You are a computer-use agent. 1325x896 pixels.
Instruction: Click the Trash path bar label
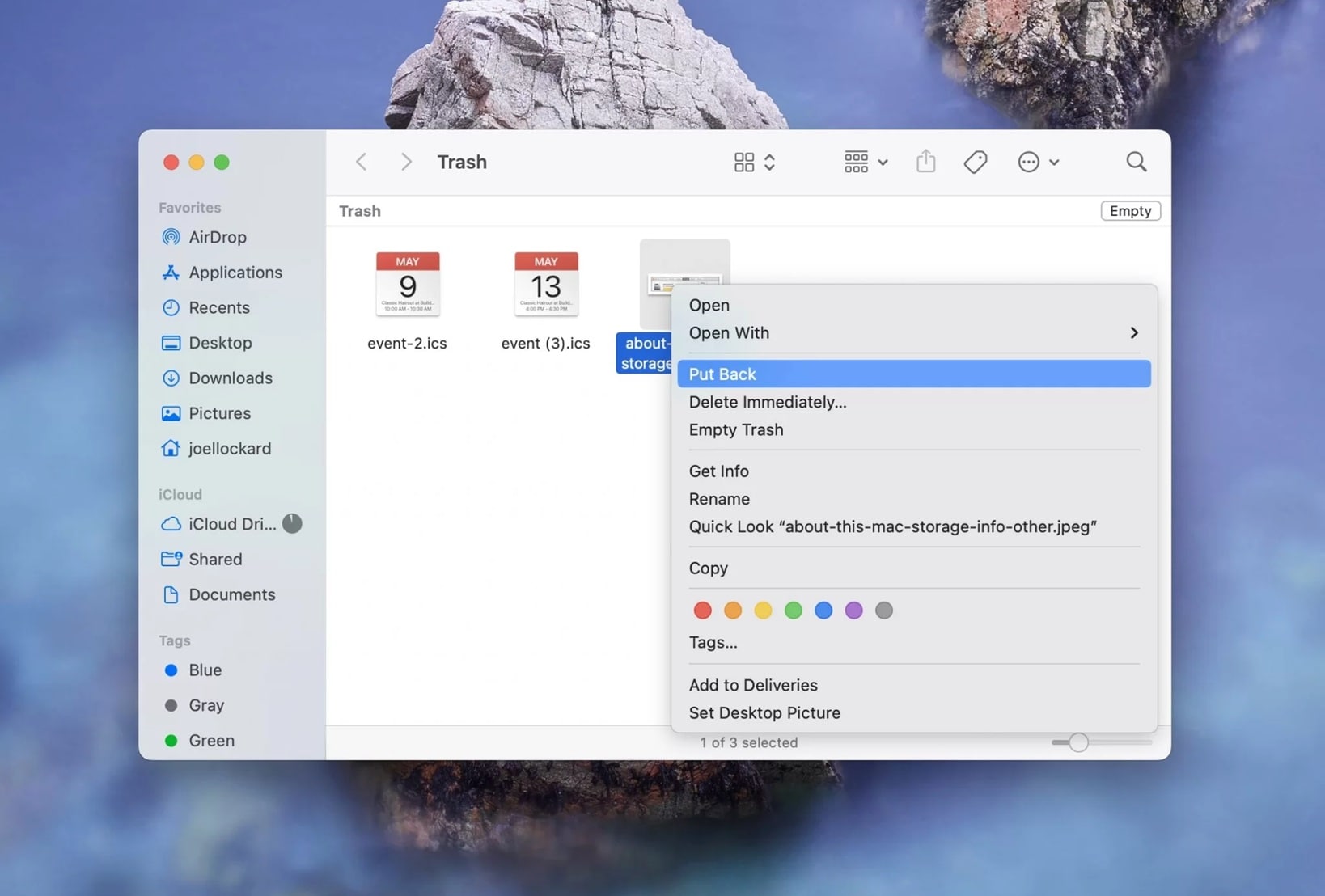360,211
